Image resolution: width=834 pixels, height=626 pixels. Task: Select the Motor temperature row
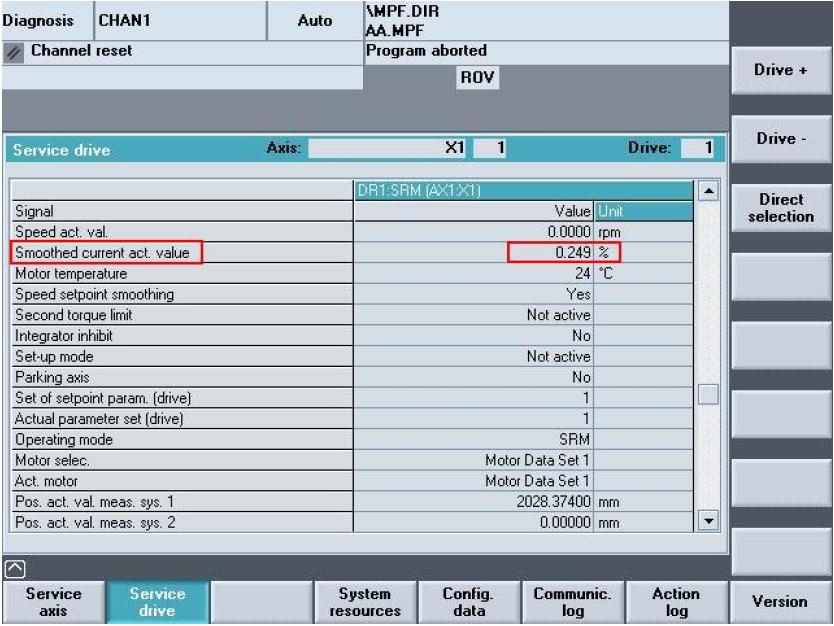(352, 273)
